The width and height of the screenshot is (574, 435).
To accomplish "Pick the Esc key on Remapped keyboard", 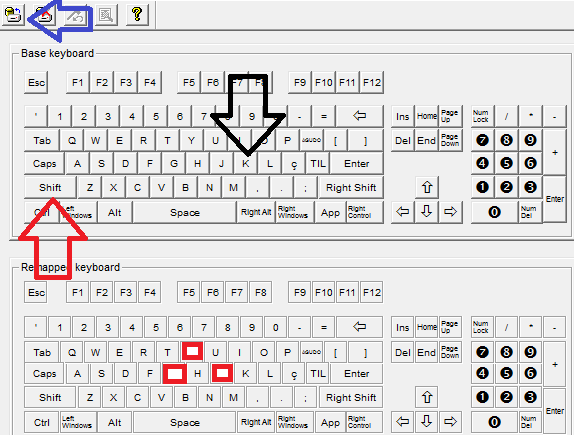I will pyautogui.click(x=36, y=293).
